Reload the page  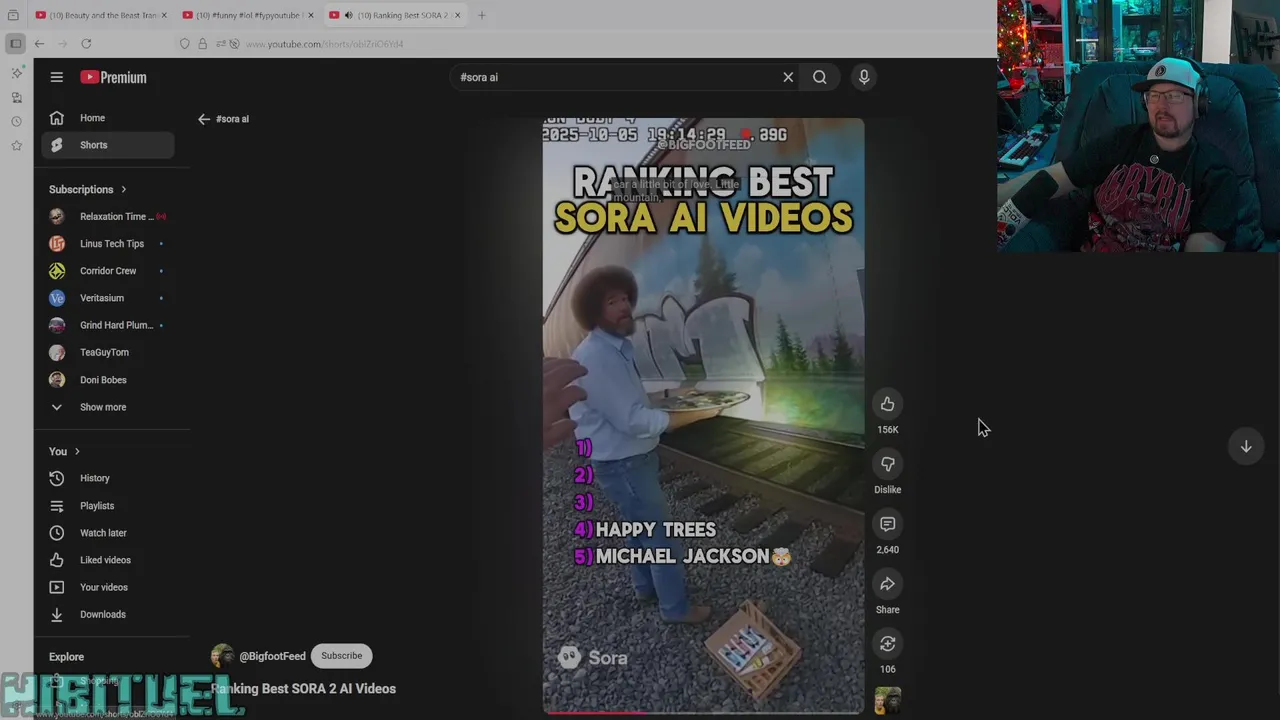tap(86, 43)
